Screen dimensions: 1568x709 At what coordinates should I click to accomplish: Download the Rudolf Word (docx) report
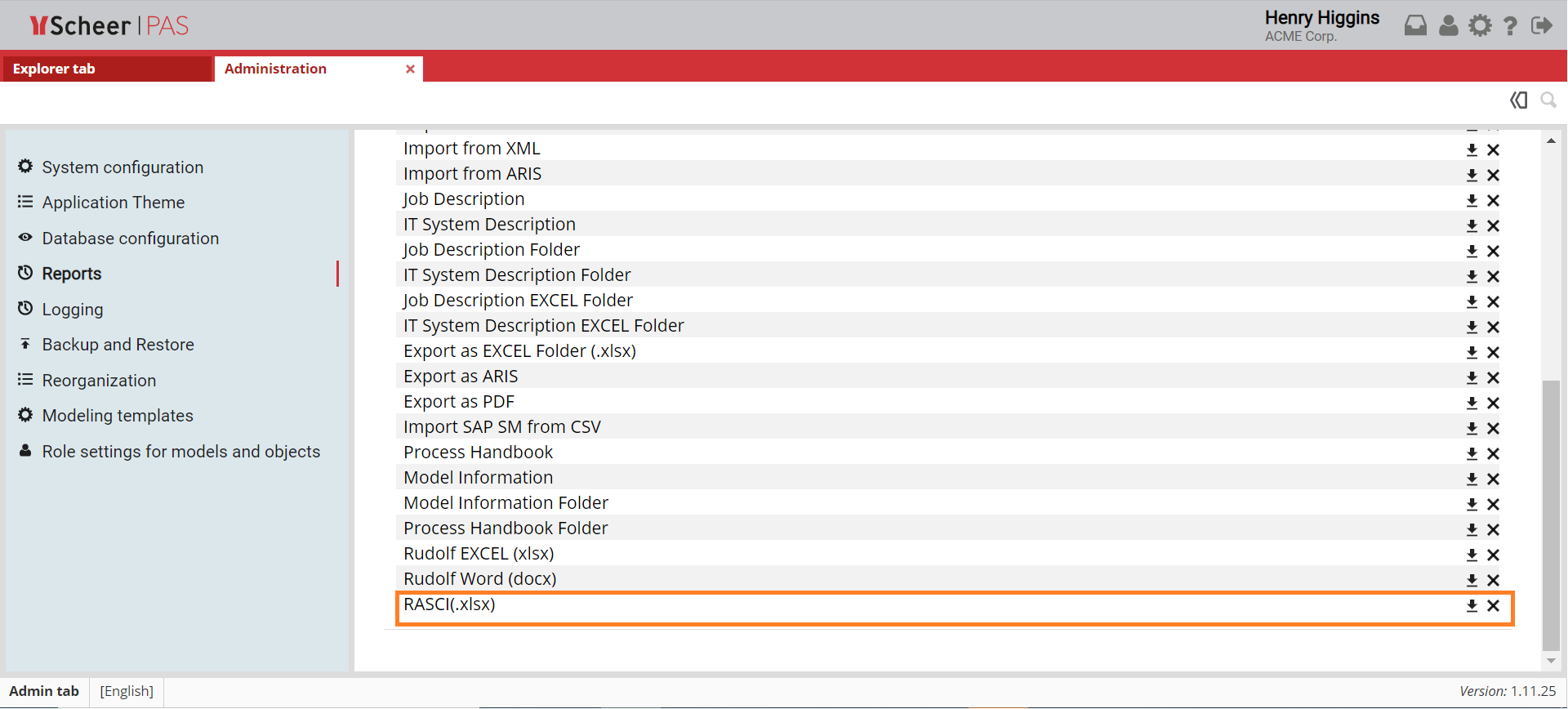pyautogui.click(x=1472, y=581)
